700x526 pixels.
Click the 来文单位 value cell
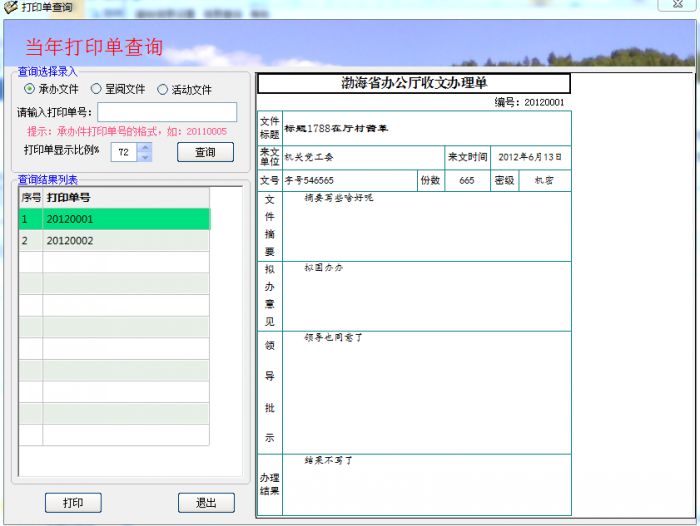(x=363, y=157)
